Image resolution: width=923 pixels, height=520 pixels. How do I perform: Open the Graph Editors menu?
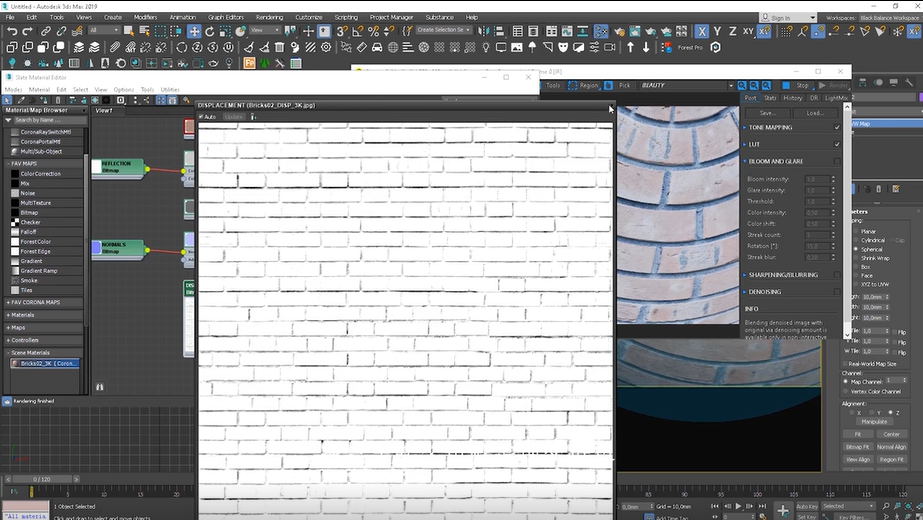(x=225, y=18)
